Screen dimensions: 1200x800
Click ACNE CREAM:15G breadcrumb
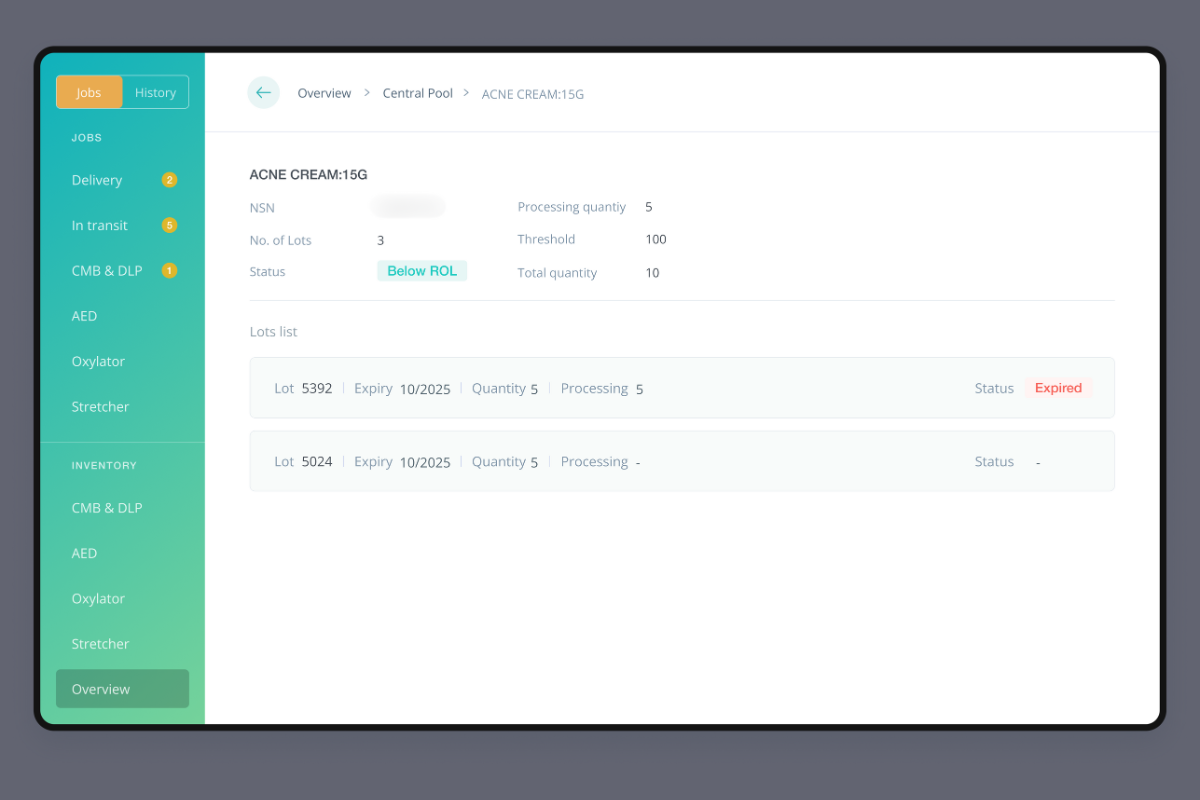533,94
